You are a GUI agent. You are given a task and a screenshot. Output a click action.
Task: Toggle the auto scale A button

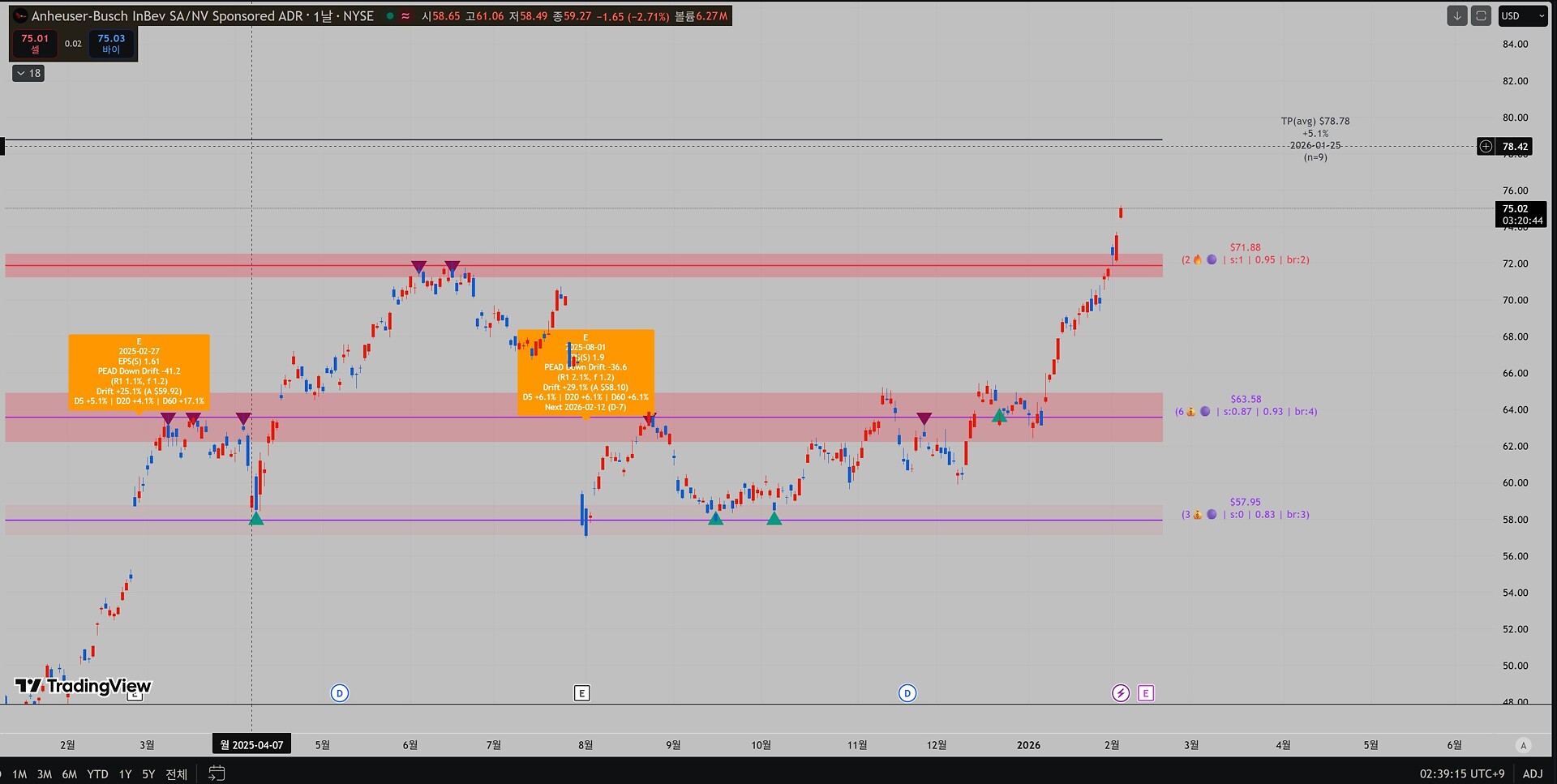click(x=1523, y=745)
